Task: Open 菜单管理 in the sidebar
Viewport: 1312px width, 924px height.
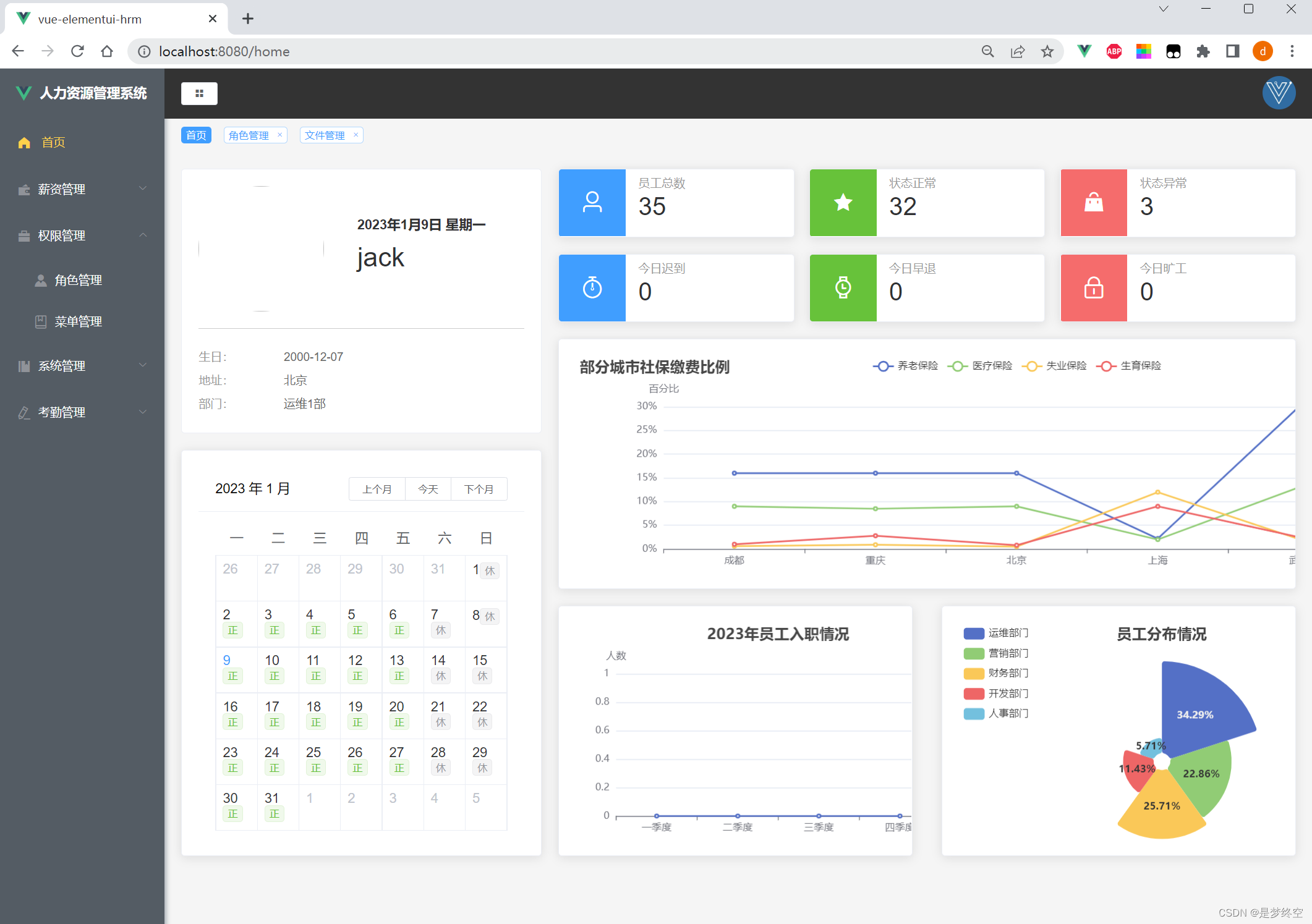Action: tap(78, 321)
